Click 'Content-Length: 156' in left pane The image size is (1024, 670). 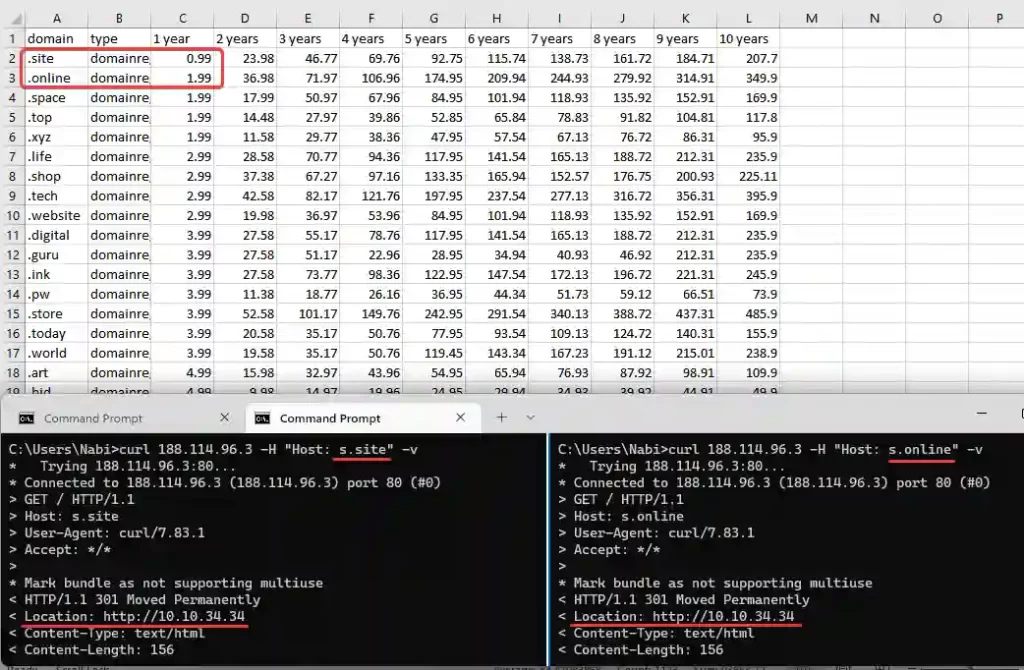[x=99, y=650]
